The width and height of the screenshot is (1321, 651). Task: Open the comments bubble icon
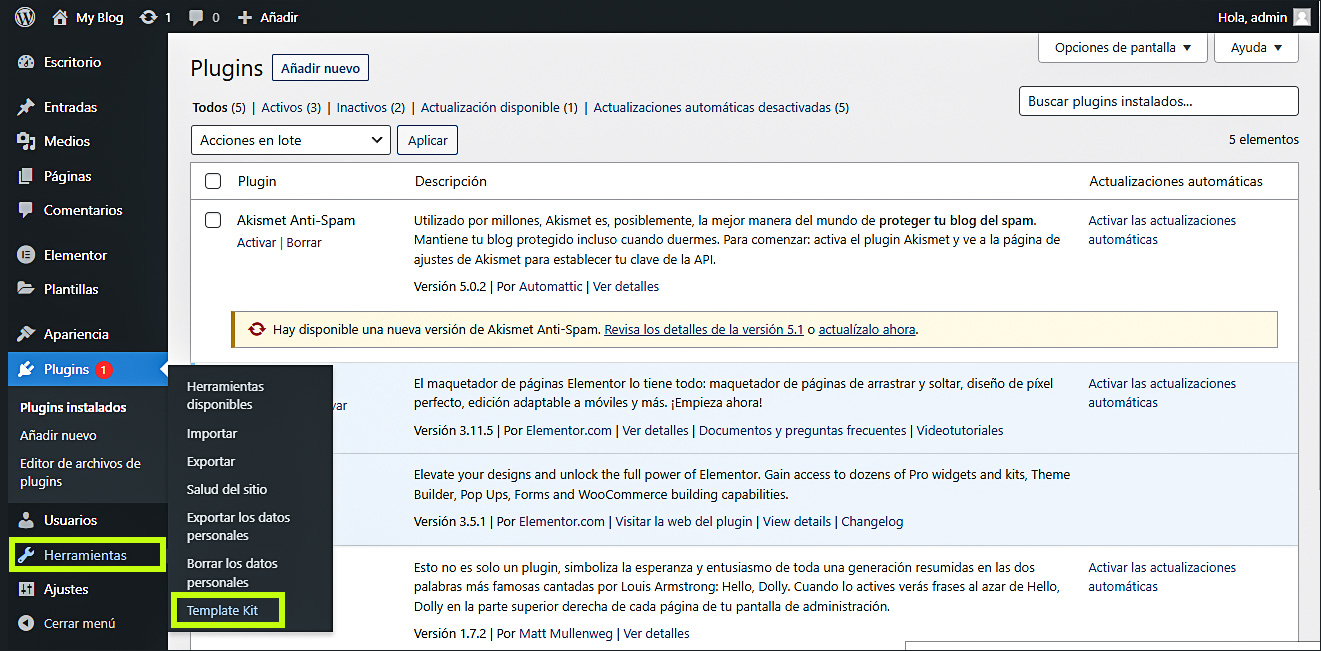[x=197, y=17]
